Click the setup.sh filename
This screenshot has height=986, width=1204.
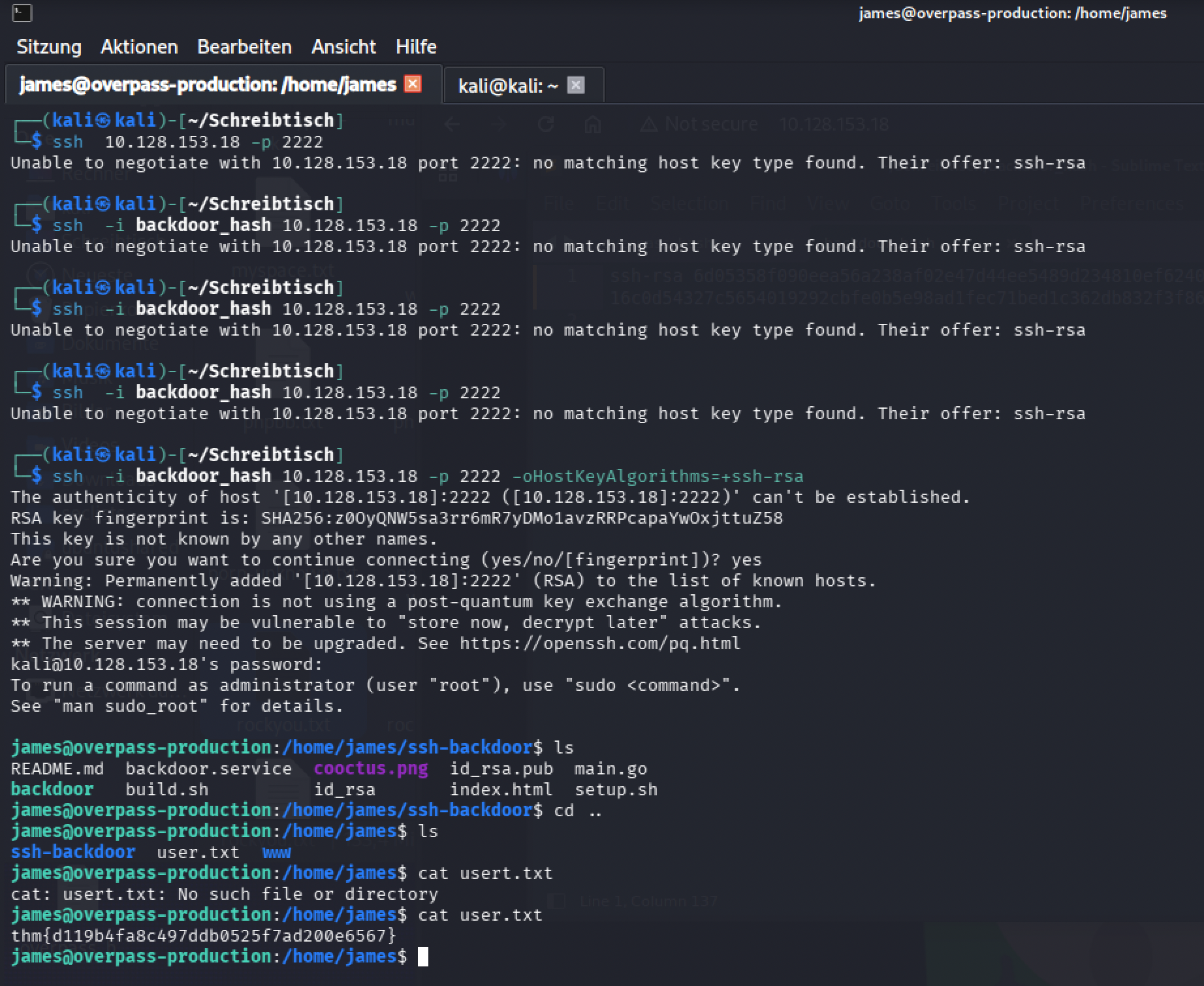616,789
